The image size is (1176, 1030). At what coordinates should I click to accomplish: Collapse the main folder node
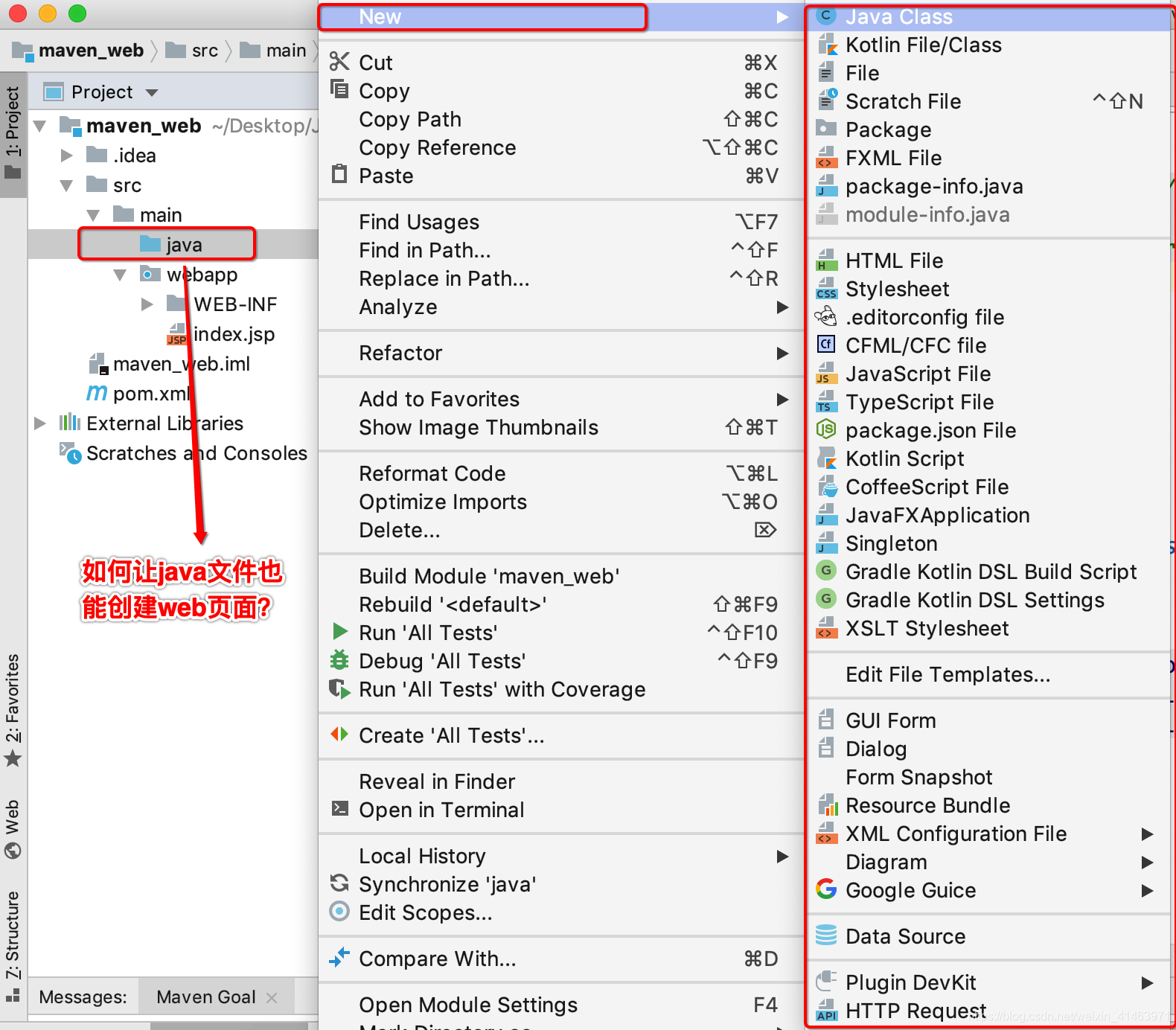coord(94,215)
